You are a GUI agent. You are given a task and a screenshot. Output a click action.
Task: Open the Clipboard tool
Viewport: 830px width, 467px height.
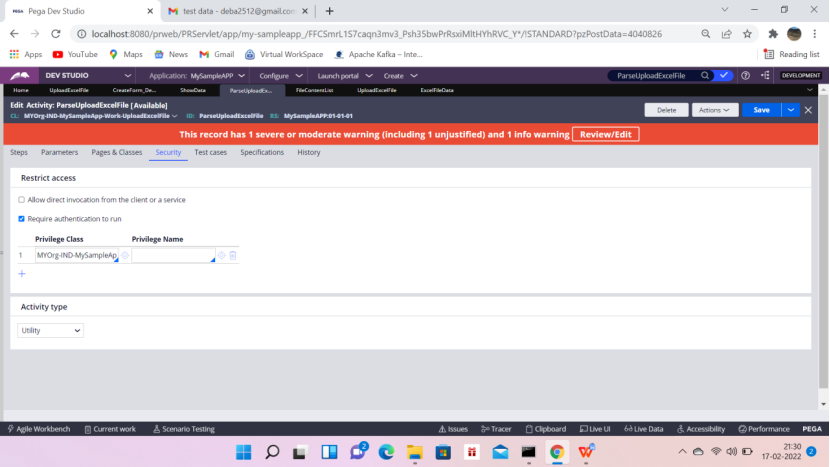[x=546, y=429]
